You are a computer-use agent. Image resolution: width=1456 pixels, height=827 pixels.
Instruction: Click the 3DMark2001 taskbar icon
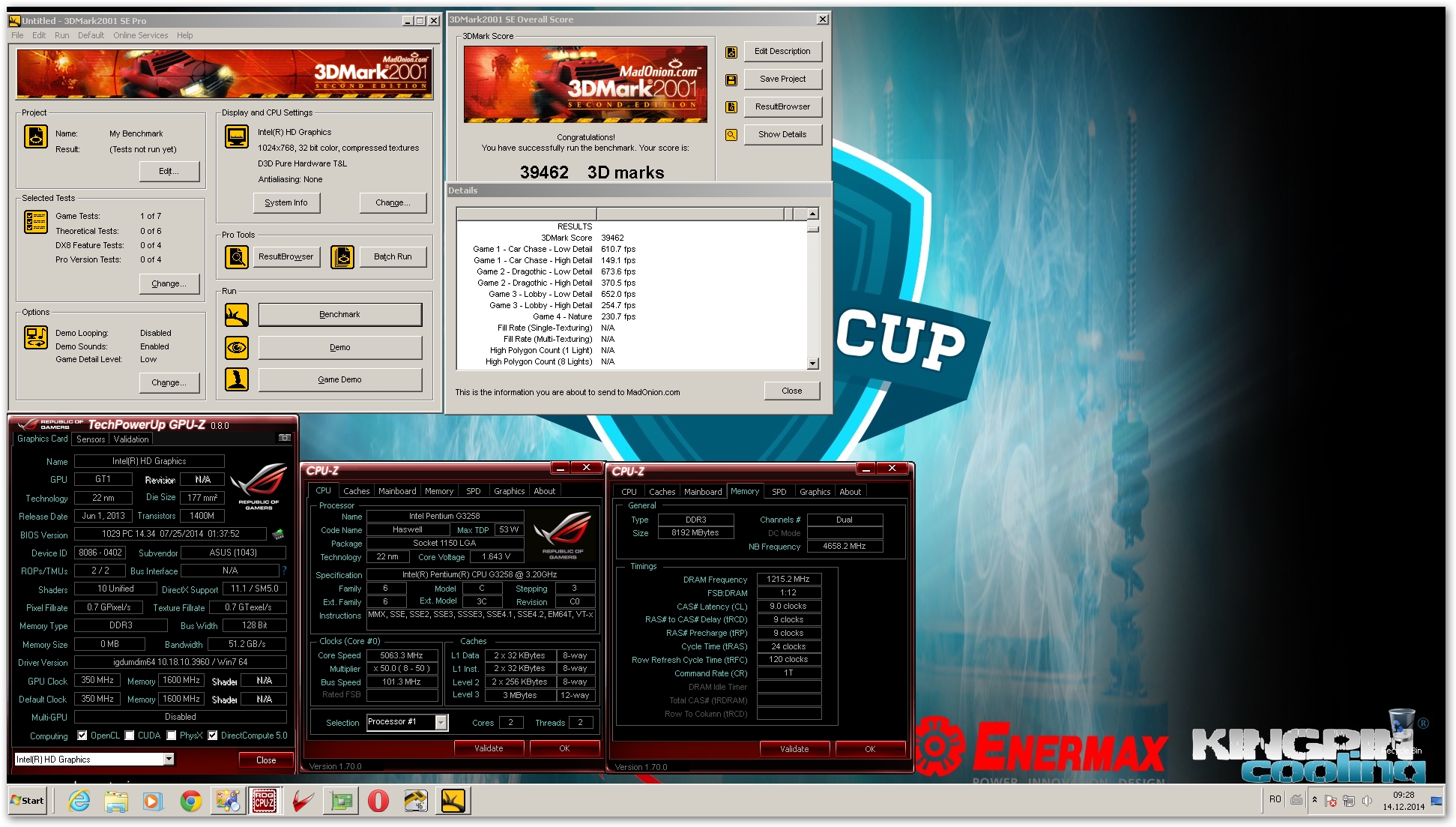(x=453, y=801)
